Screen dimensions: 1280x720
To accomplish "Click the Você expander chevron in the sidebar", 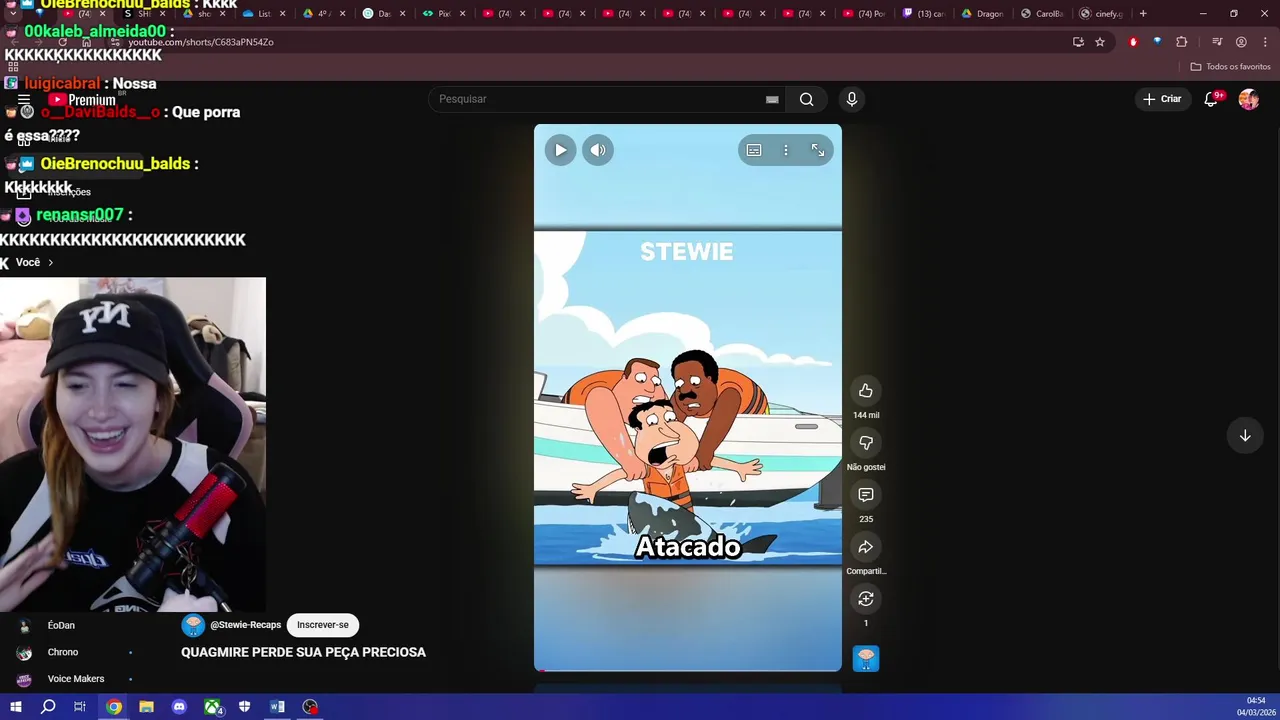I will tap(50, 262).
